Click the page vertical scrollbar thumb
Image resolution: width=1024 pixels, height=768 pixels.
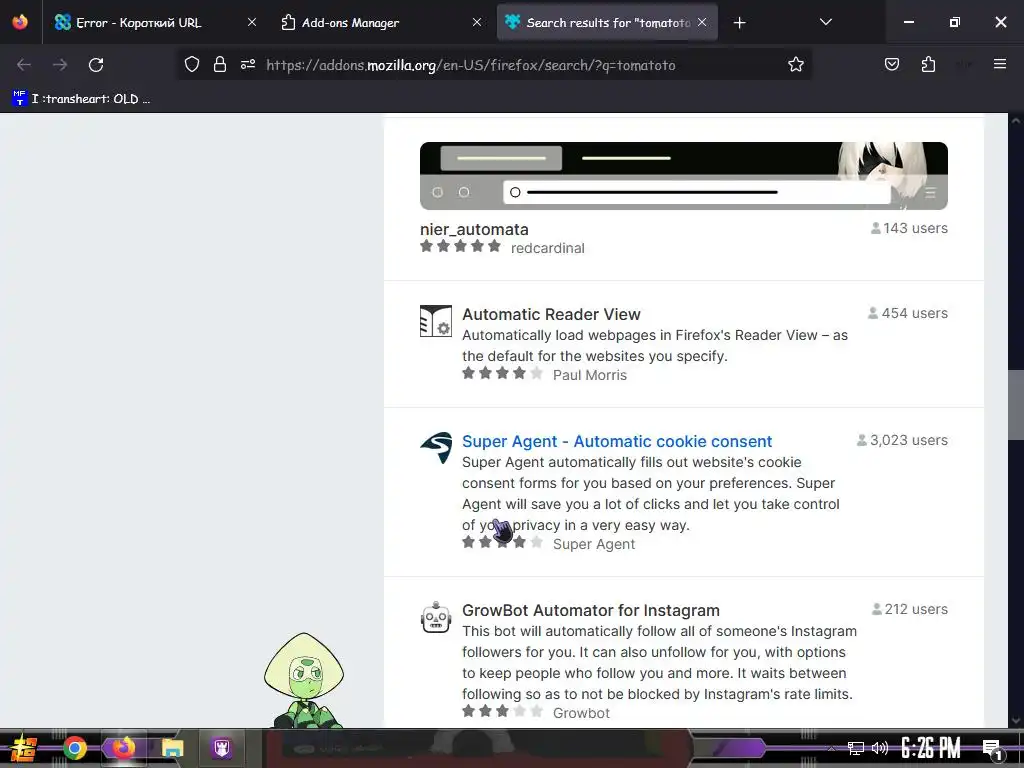coord(1016,405)
